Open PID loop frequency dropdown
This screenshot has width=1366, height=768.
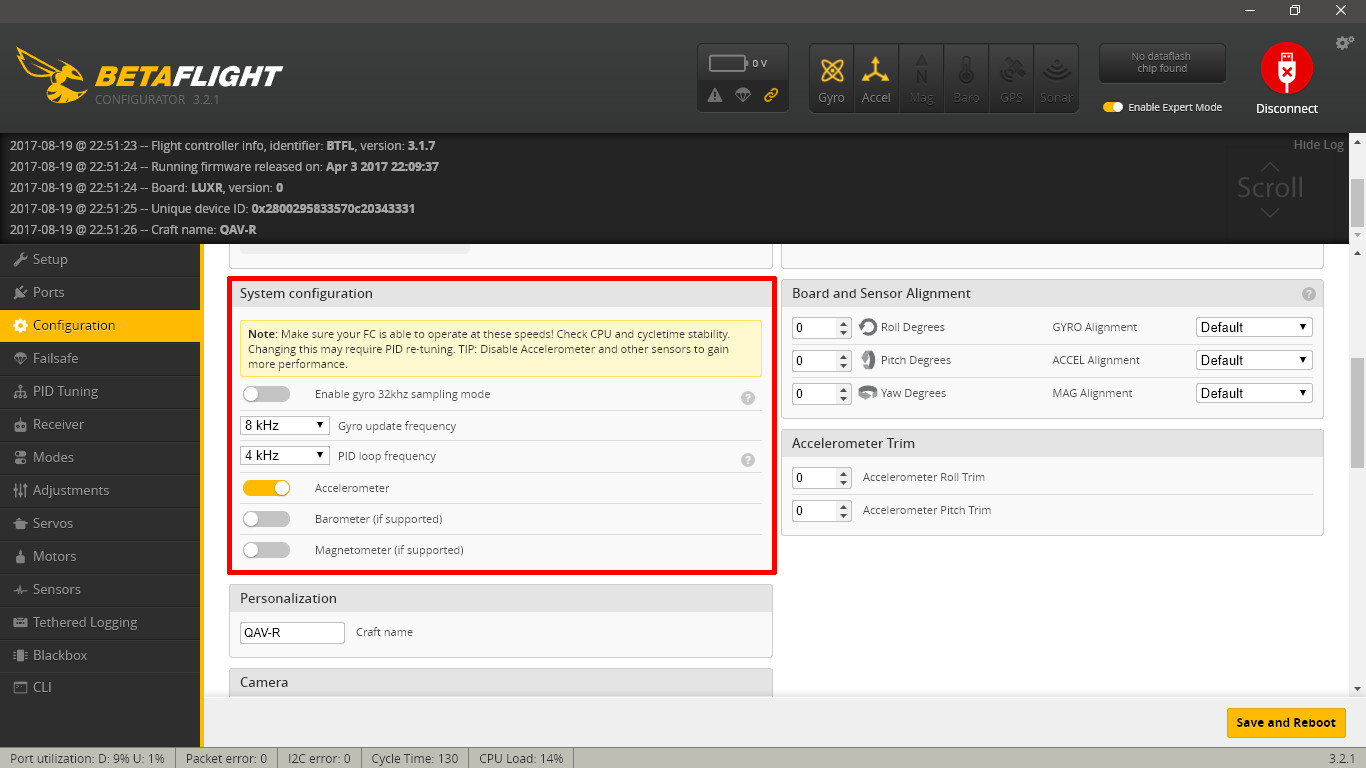click(x=285, y=455)
